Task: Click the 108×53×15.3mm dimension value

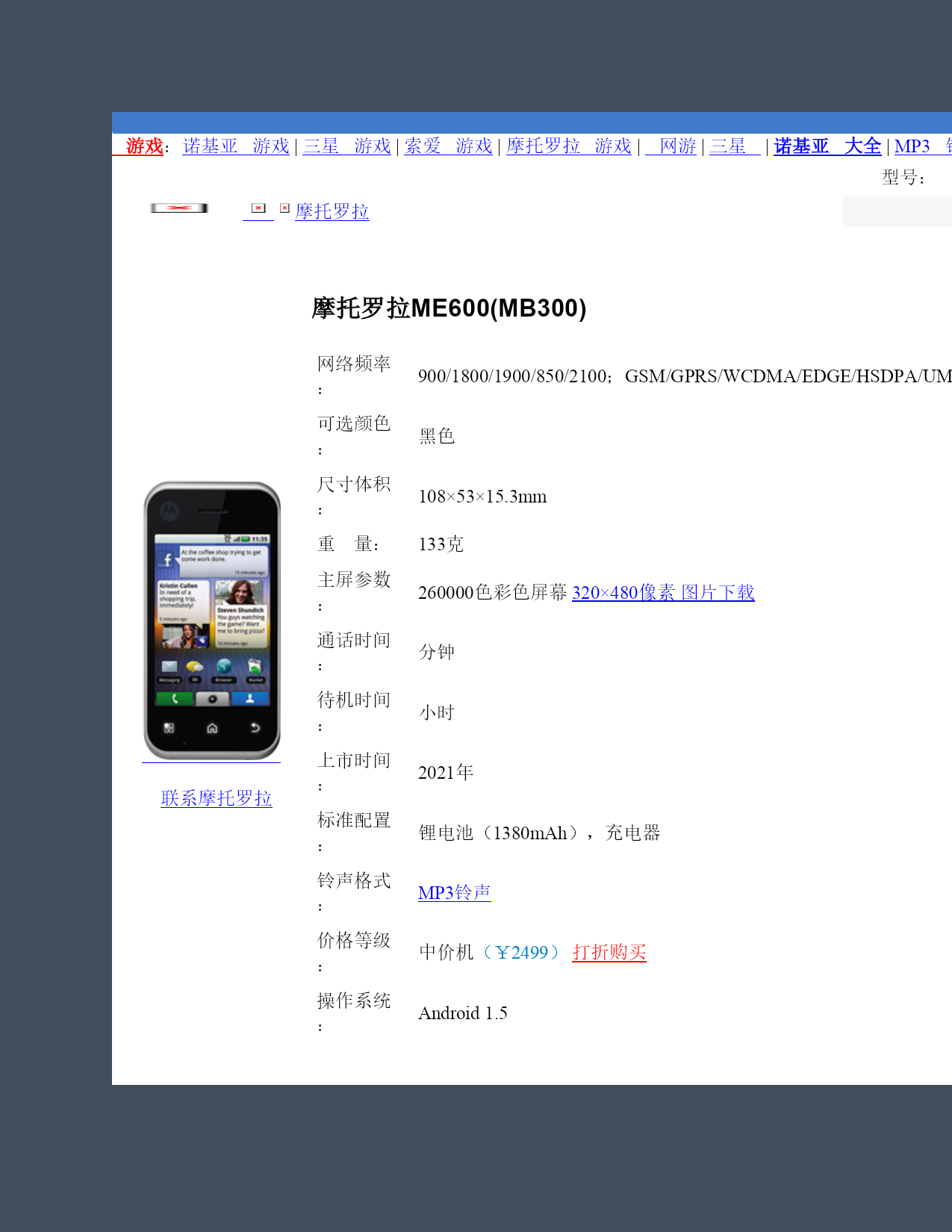Action: click(x=482, y=497)
